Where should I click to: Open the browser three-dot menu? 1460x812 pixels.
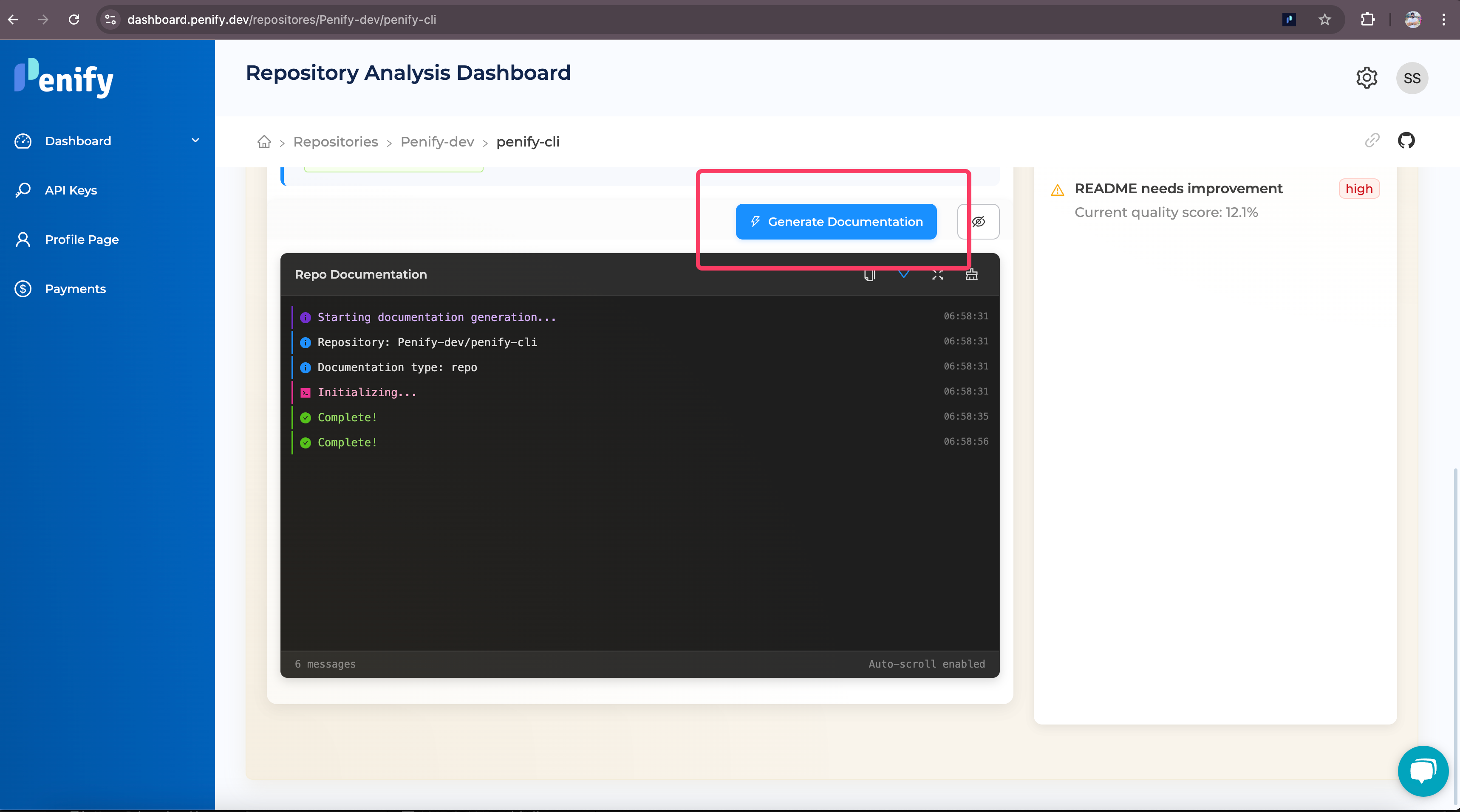coord(1444,19)
